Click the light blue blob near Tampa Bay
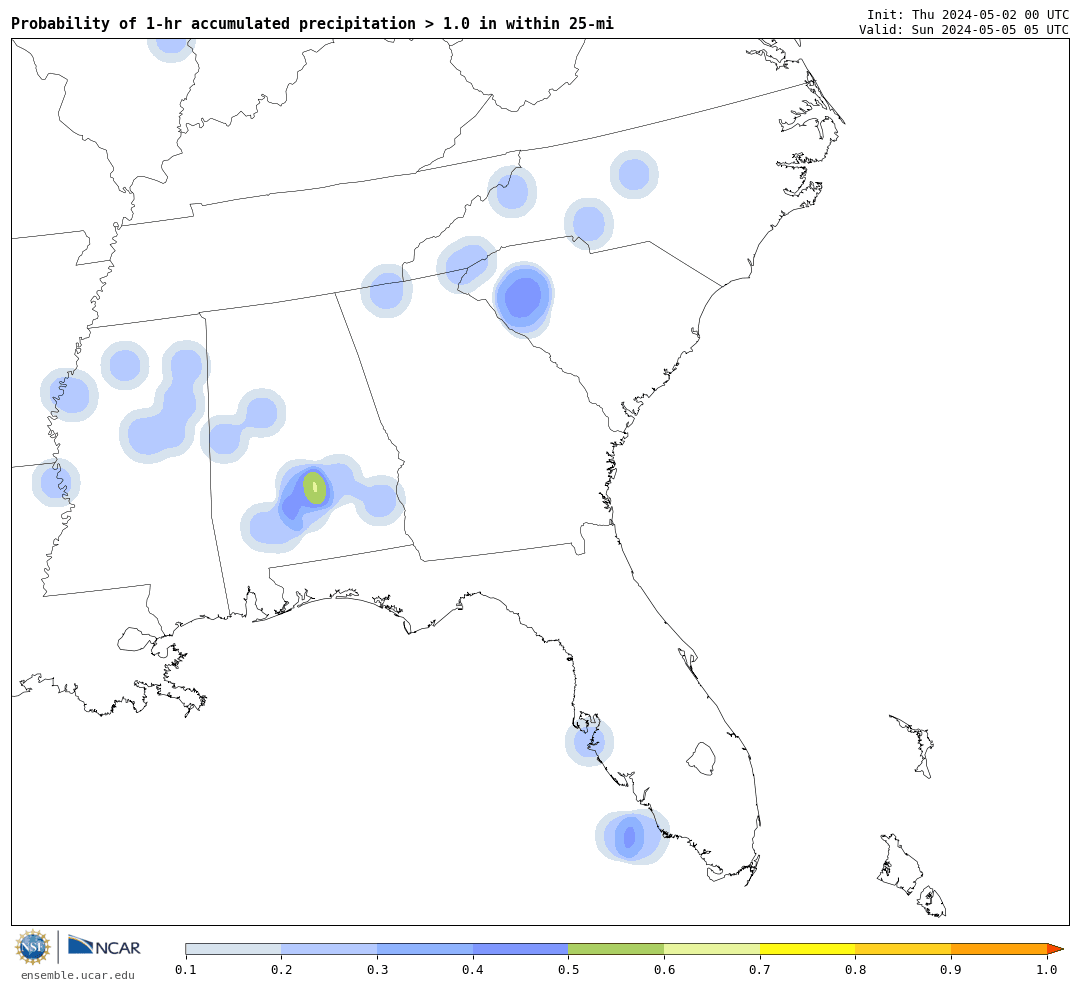 589,742
